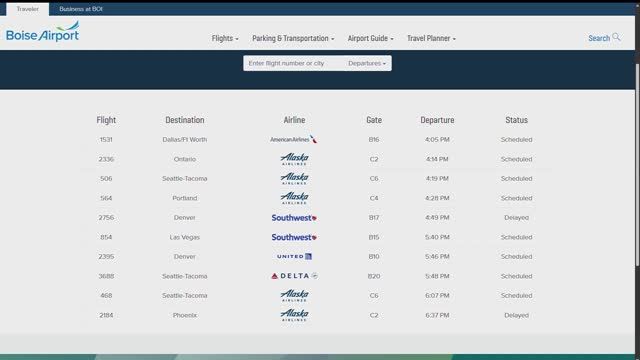Click the Delayed status for flight 2184
The image size is (640, 360).
click(516, 315)
